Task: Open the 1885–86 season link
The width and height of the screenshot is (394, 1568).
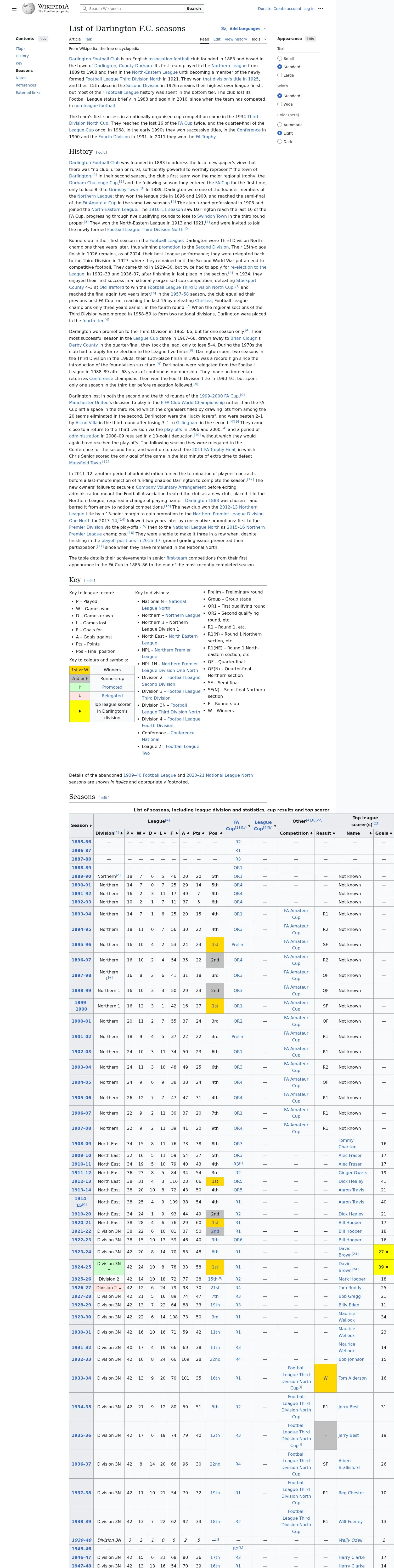Action: pos(81,842)
